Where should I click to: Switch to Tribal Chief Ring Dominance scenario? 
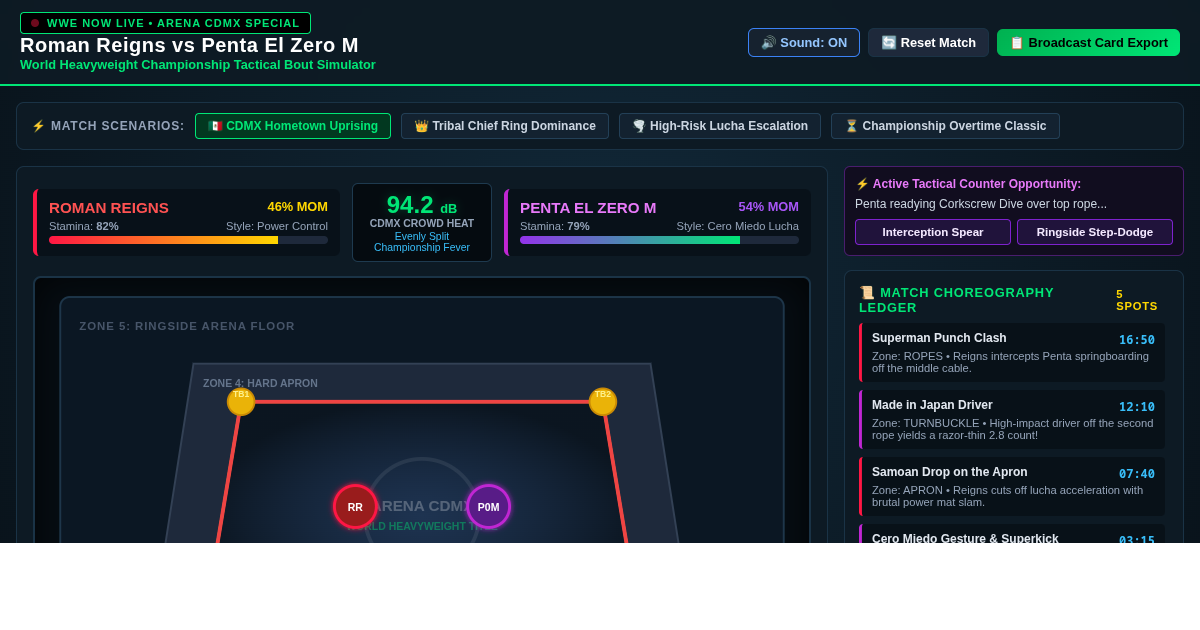(x=505, y=126)
